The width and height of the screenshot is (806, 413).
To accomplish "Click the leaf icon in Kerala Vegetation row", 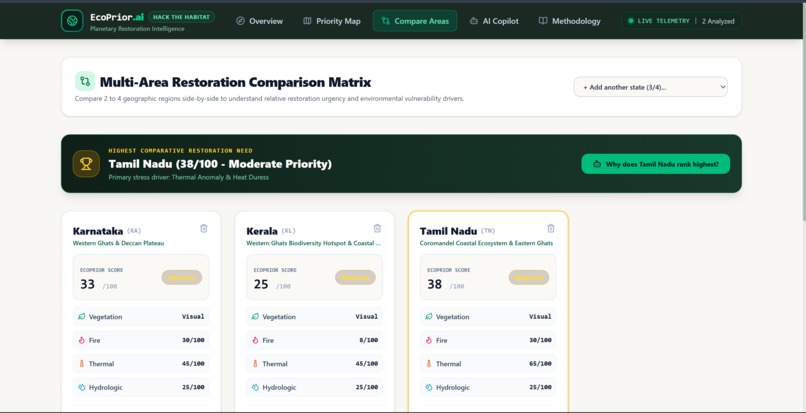I will 255,316.
